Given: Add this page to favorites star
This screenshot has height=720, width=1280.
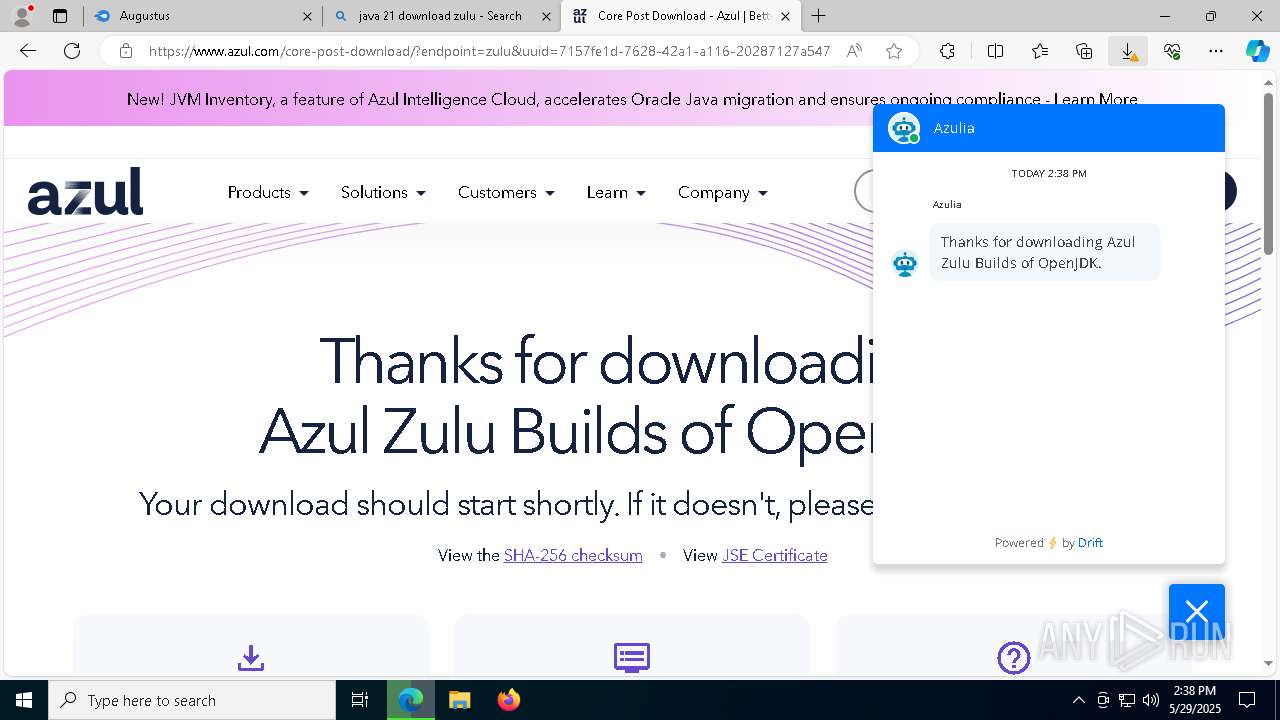Looking at the screenshot, I should [x=894, y=51].
